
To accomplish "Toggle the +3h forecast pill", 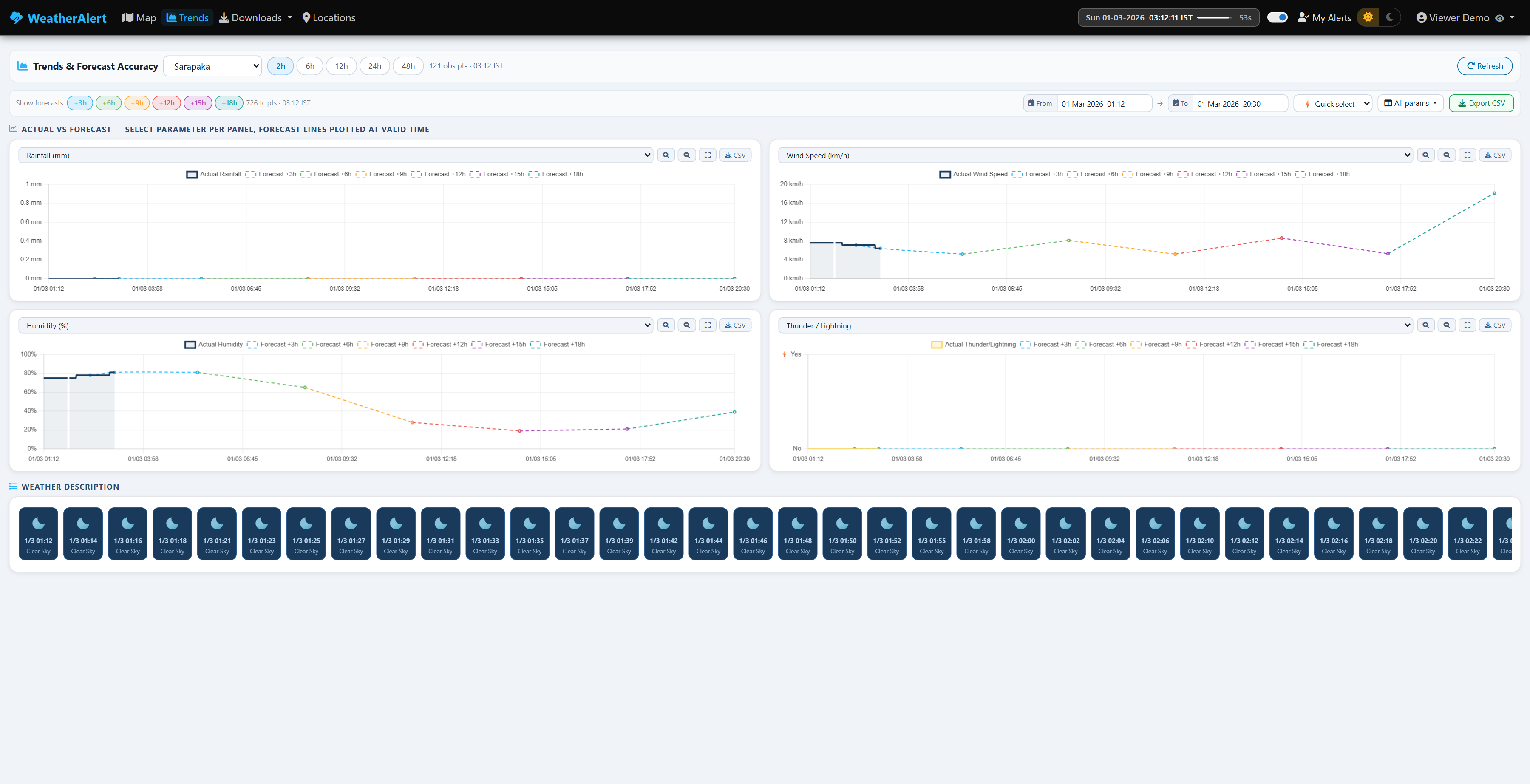I will (x=80, y=103).
